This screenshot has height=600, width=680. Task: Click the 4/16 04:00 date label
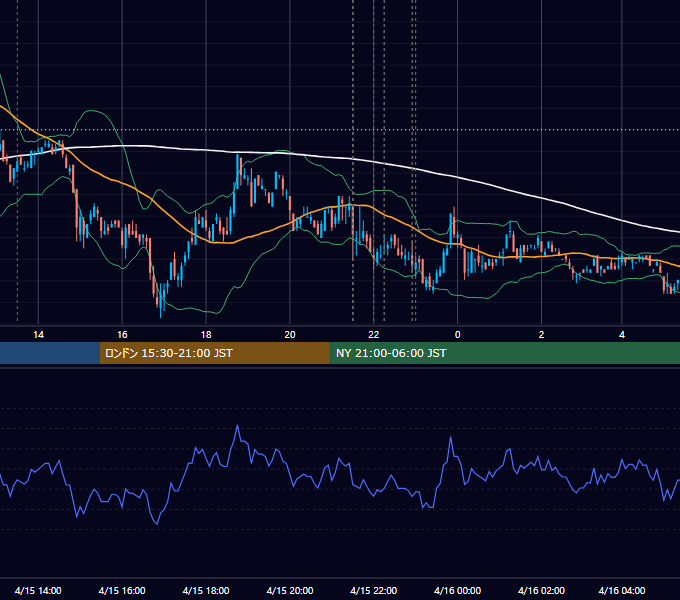click(x=622, y=590)
